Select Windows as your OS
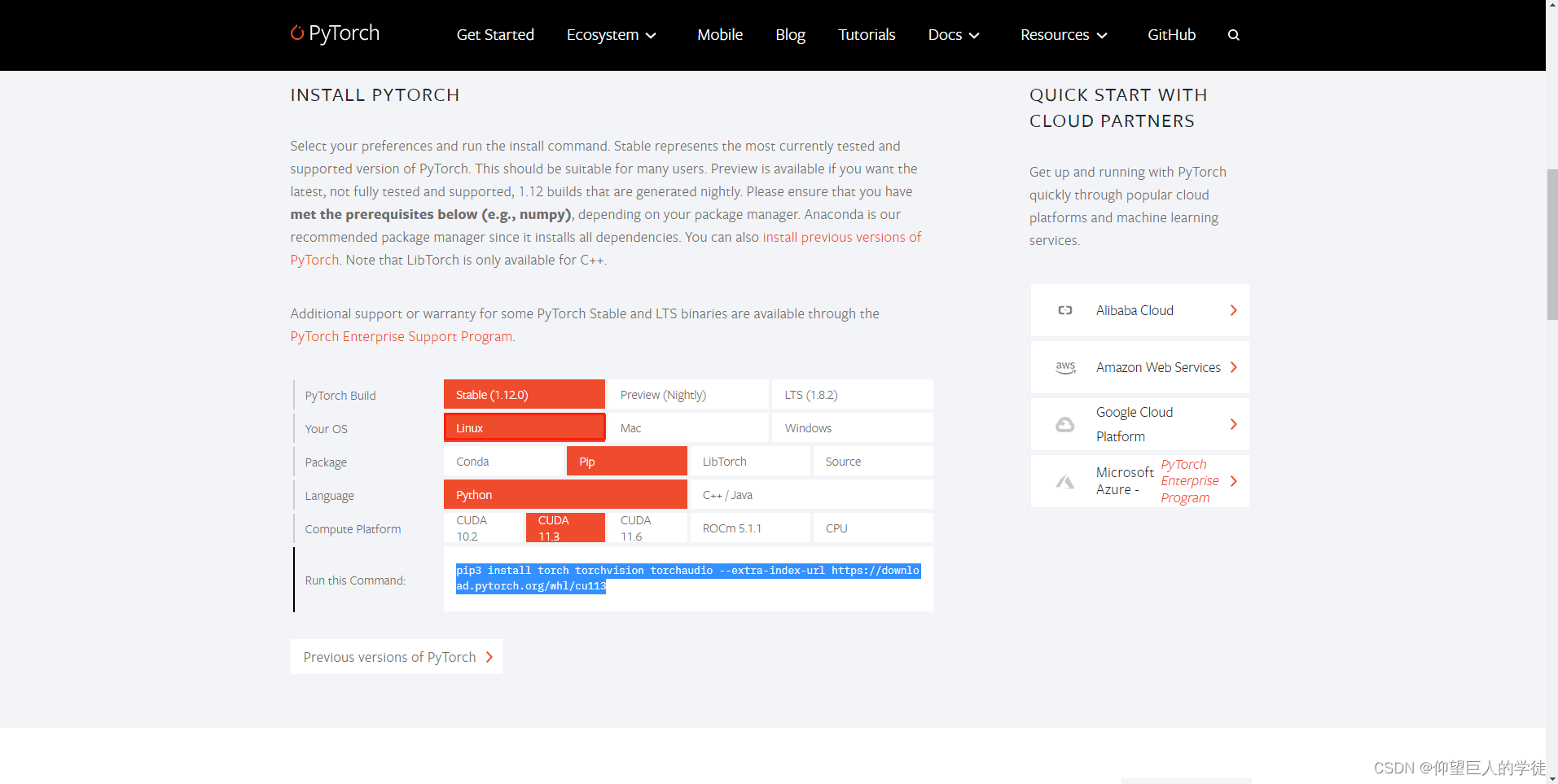The height and width of the screenshot is (784, 1558). [853, 427]
